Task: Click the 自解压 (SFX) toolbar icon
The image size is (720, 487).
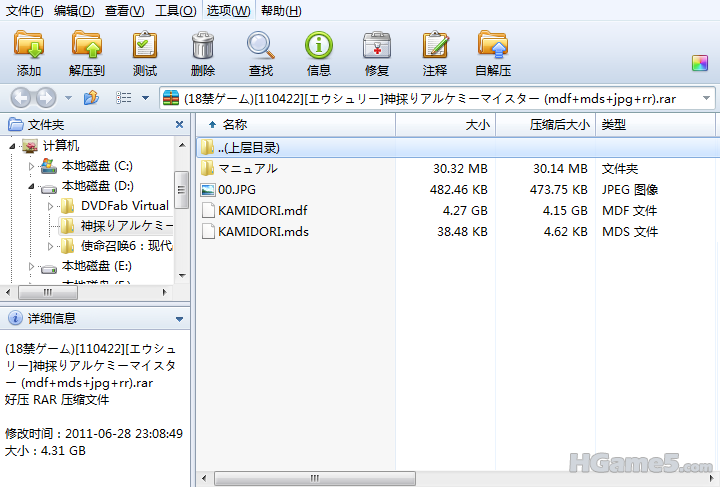Action: click(x=493, y=53)
